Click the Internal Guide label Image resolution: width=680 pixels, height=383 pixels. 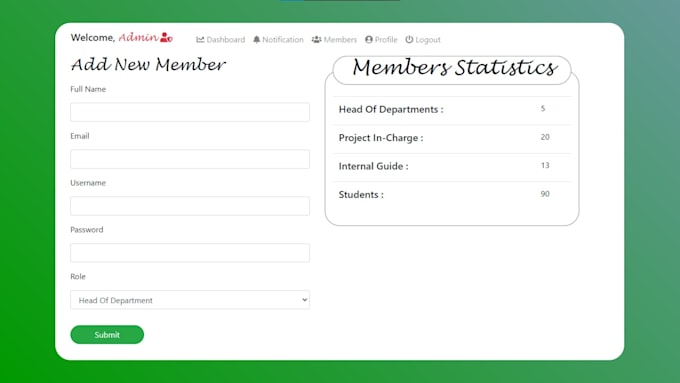click(373, 166)
